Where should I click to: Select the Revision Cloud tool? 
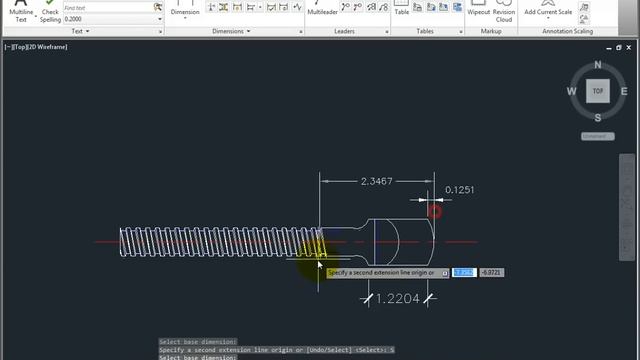click(504, 11)
